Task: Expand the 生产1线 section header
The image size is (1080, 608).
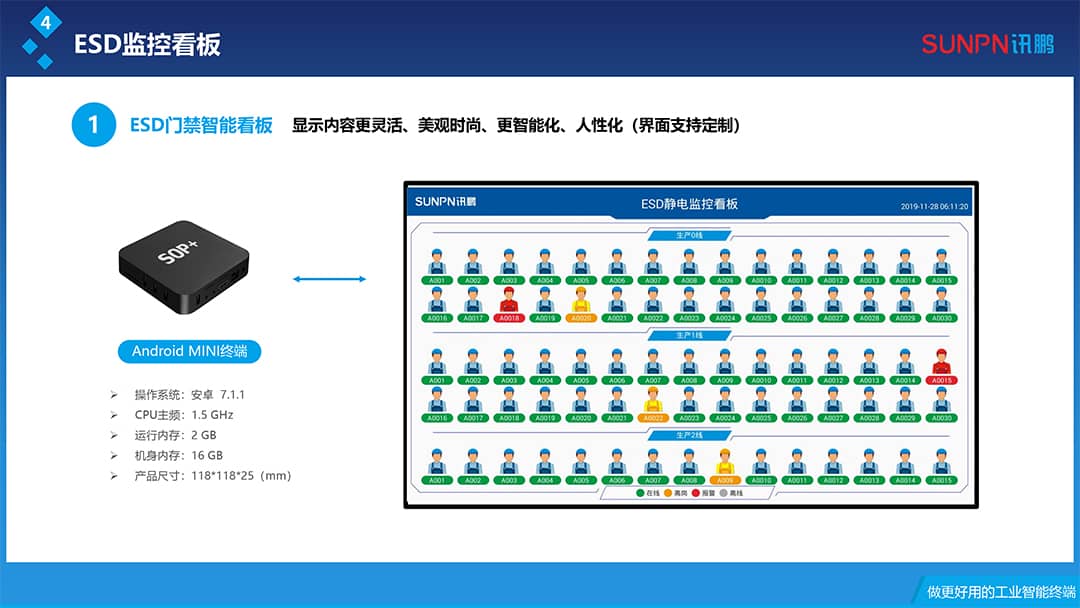Action: 690,332
